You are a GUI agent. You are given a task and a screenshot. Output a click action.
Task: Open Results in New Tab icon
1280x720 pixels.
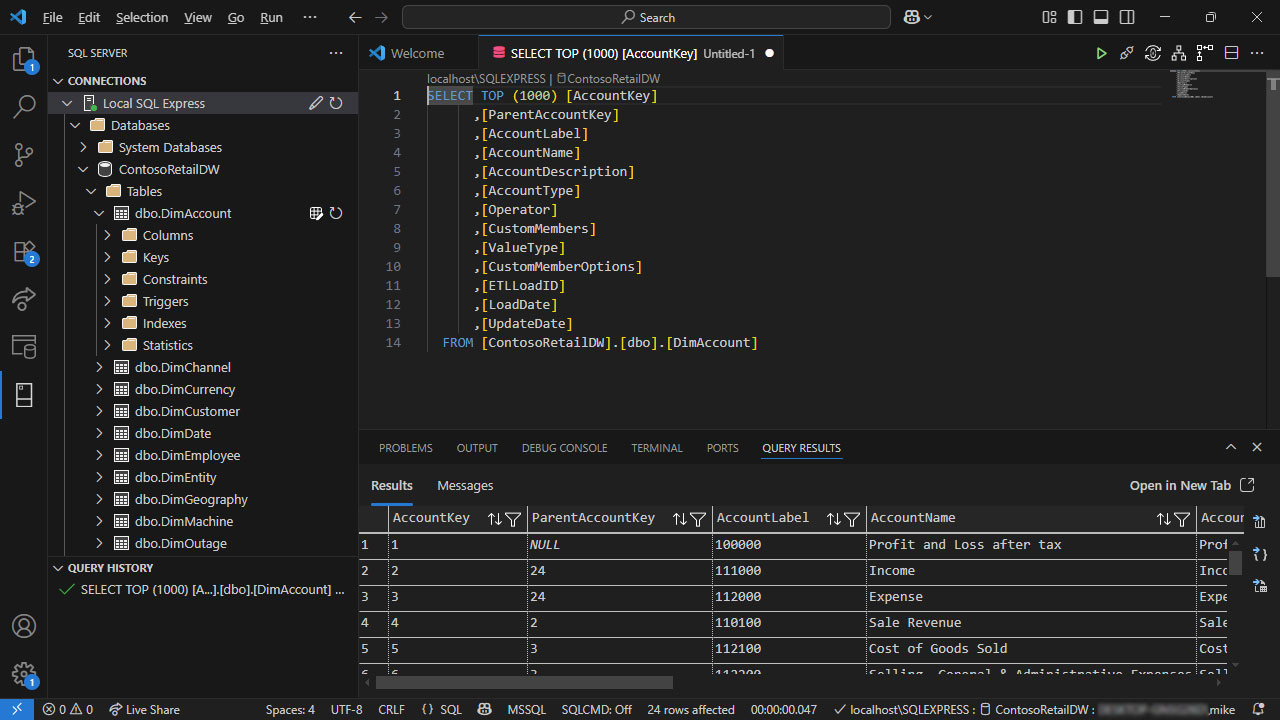click(1247, 485)
